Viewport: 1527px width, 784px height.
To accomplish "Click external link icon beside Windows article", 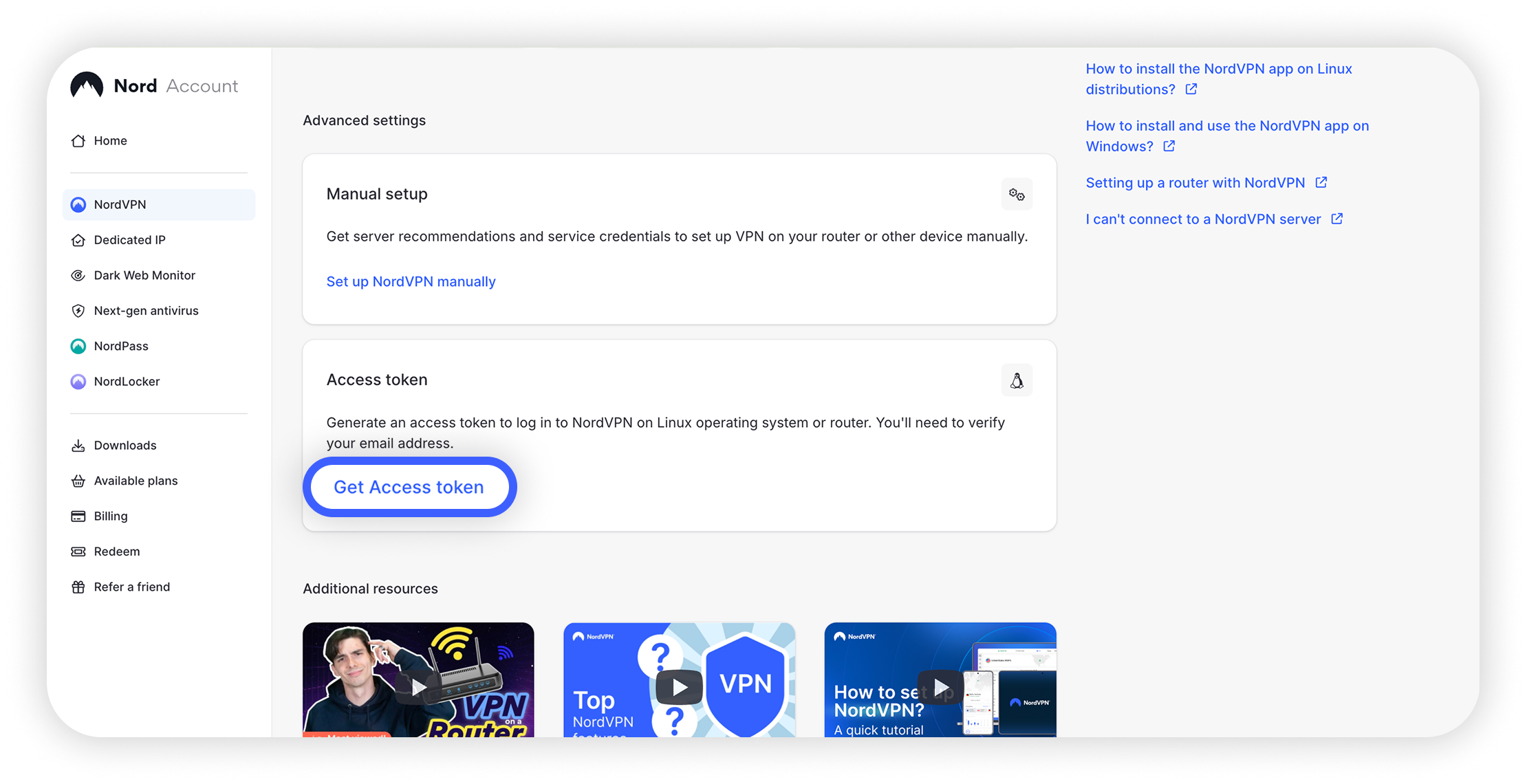I will tap(1169, 146).
